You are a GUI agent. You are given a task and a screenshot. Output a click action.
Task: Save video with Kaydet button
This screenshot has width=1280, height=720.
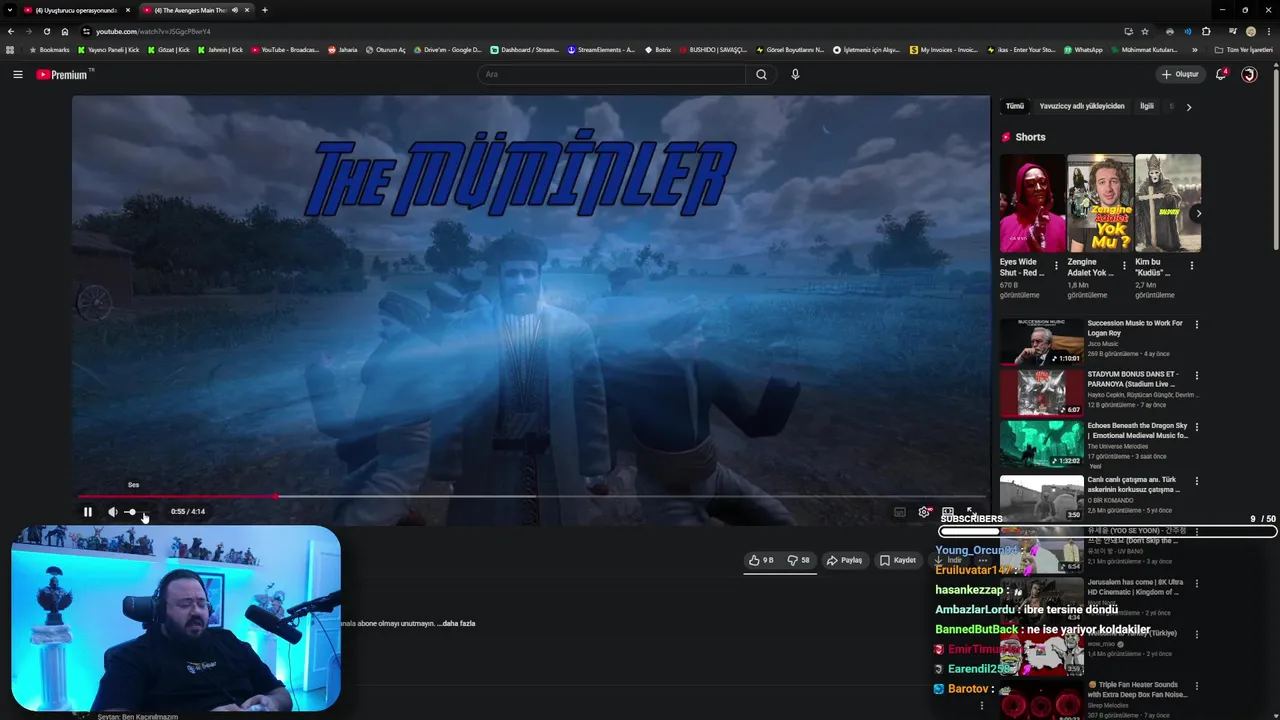tap(898, 560)
